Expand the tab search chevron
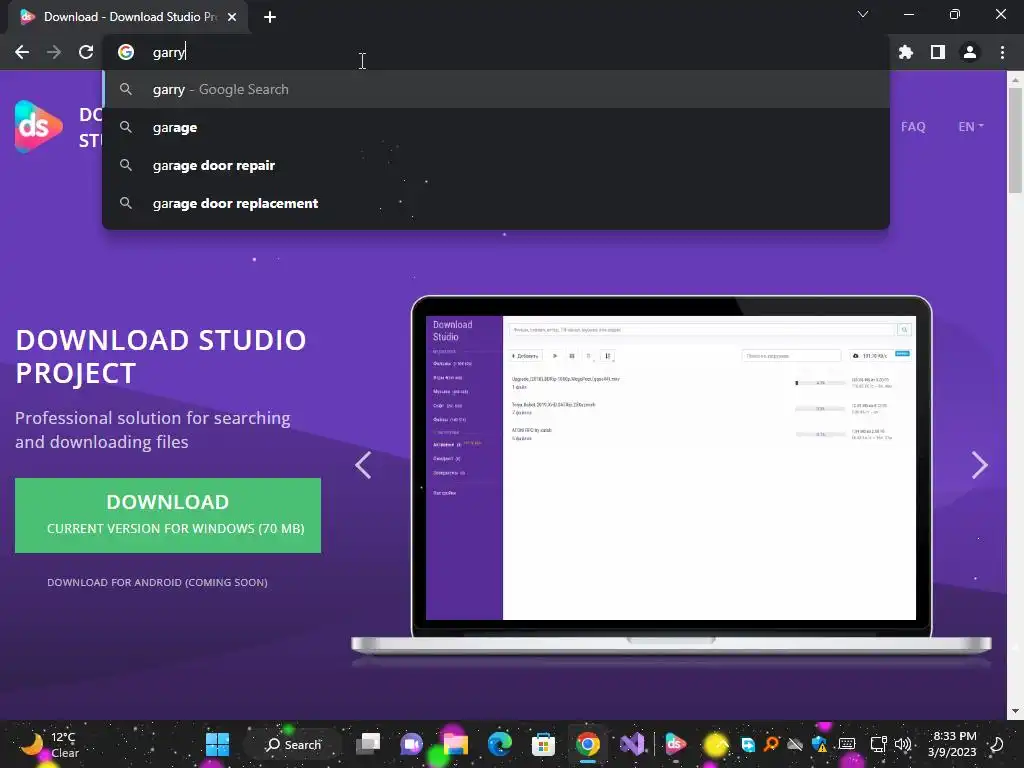 863,14
